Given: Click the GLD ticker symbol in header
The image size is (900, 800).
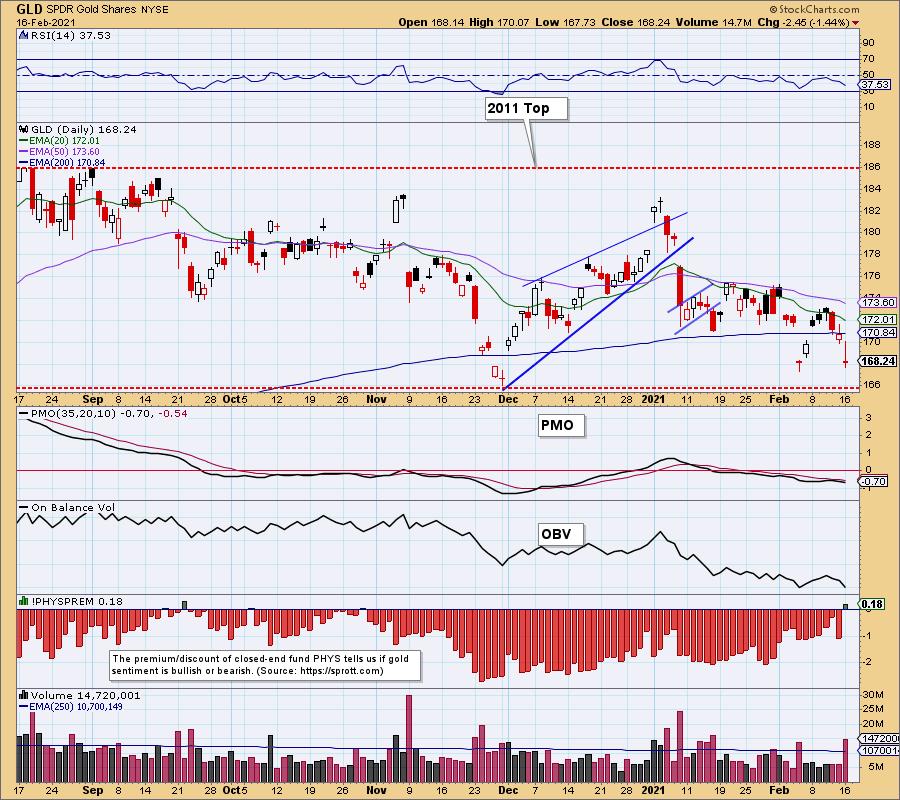Looking at the screenshot, I should (x=29, y=10).
